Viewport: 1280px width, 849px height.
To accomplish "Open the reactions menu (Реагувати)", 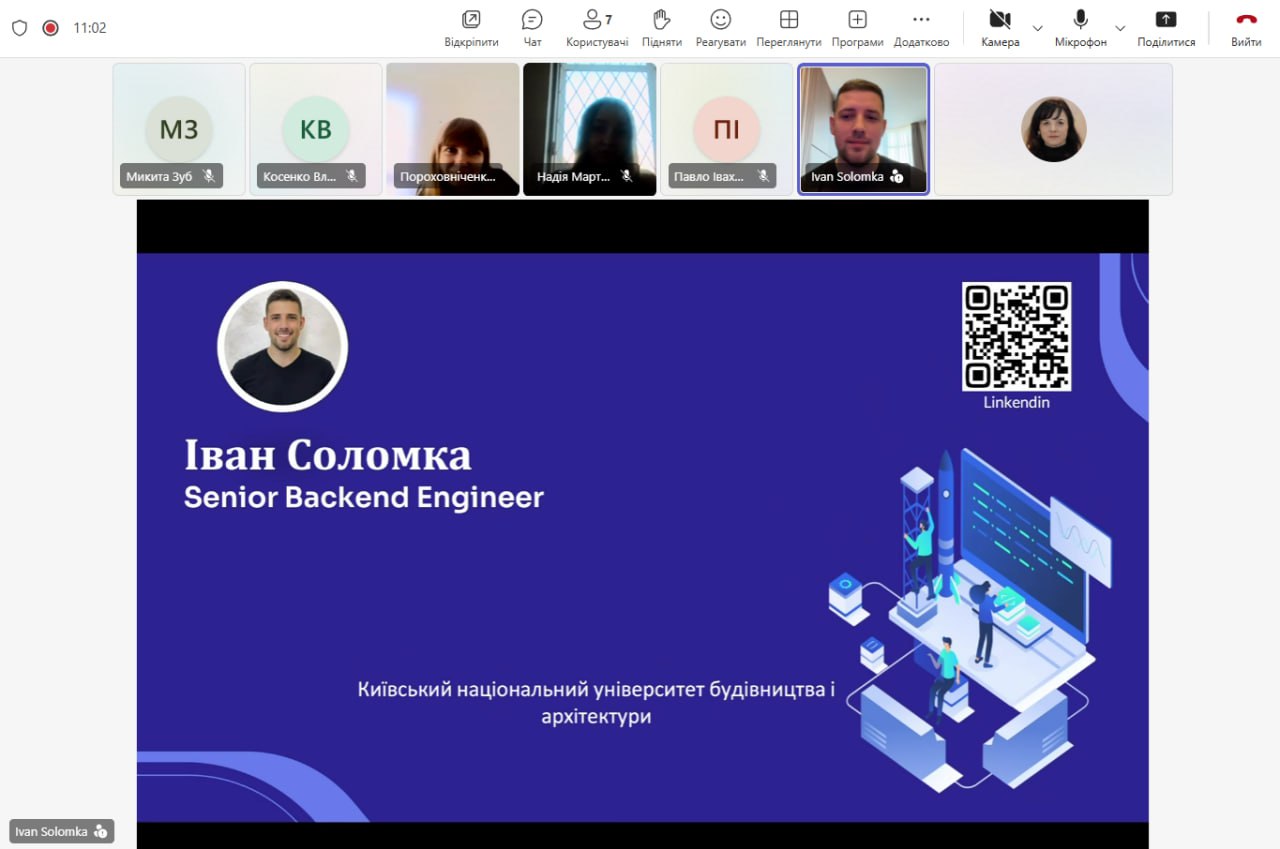I will coord(721,28).
